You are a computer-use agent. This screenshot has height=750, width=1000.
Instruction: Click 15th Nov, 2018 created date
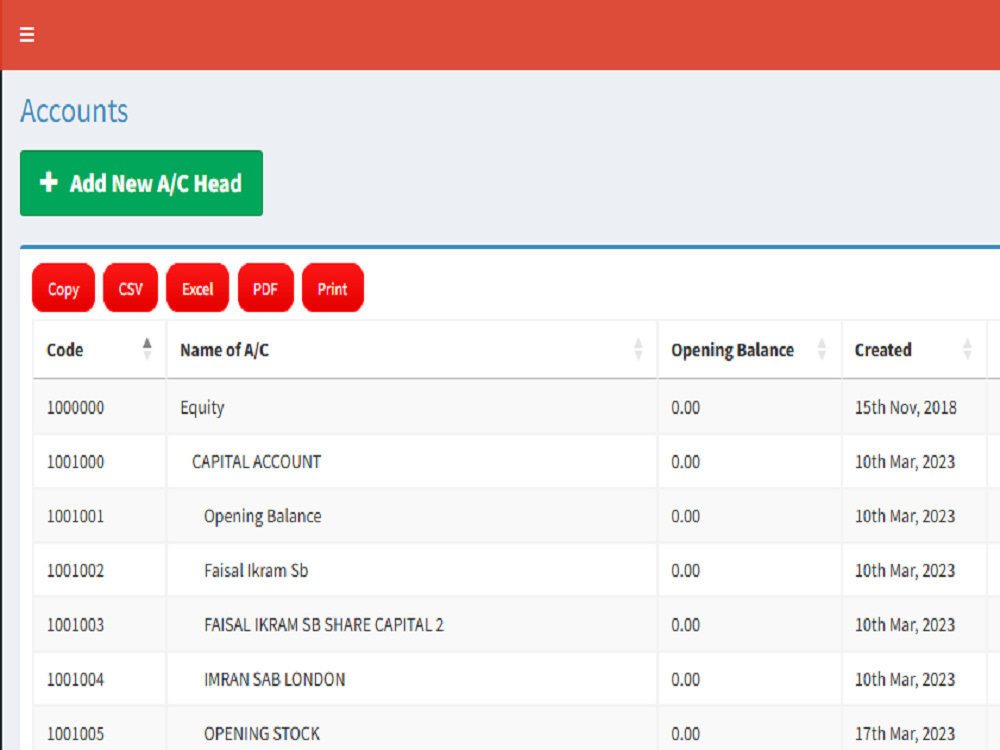point(906,408)
